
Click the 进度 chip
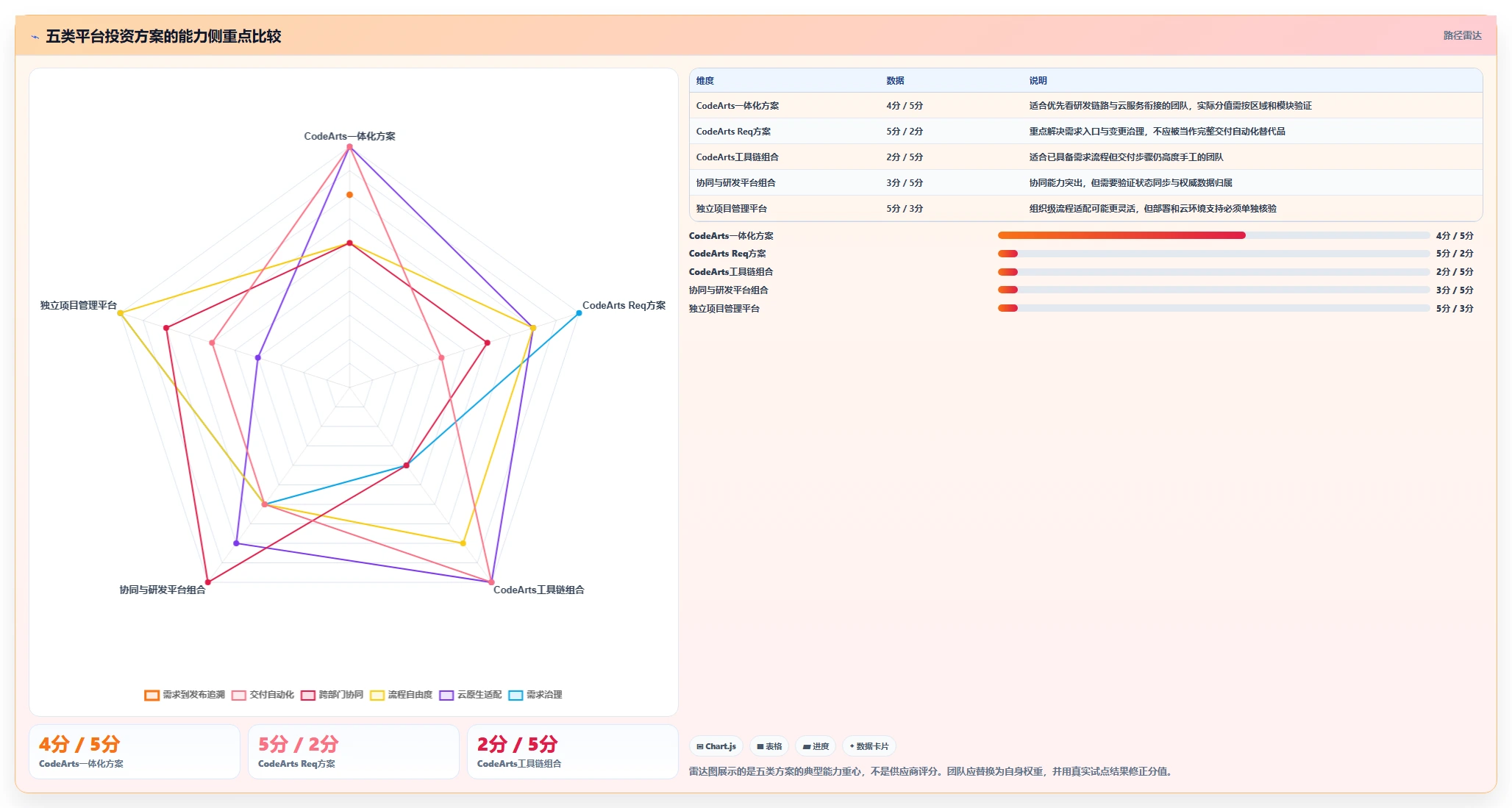pyautogui.click(x=816, y=746)
